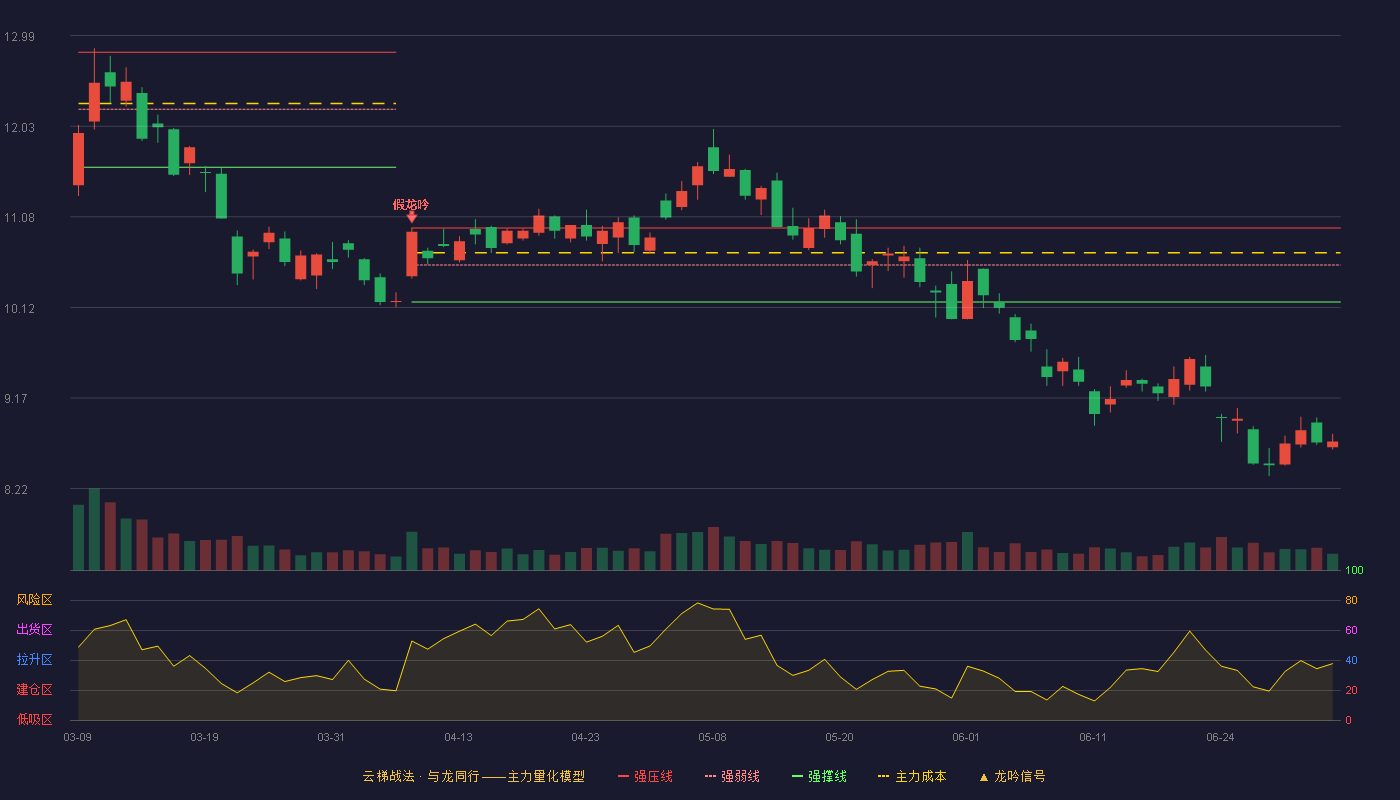Click the 03-31 date label
The width and height of the screenshot is (1400, 800).
click(331, 737)
